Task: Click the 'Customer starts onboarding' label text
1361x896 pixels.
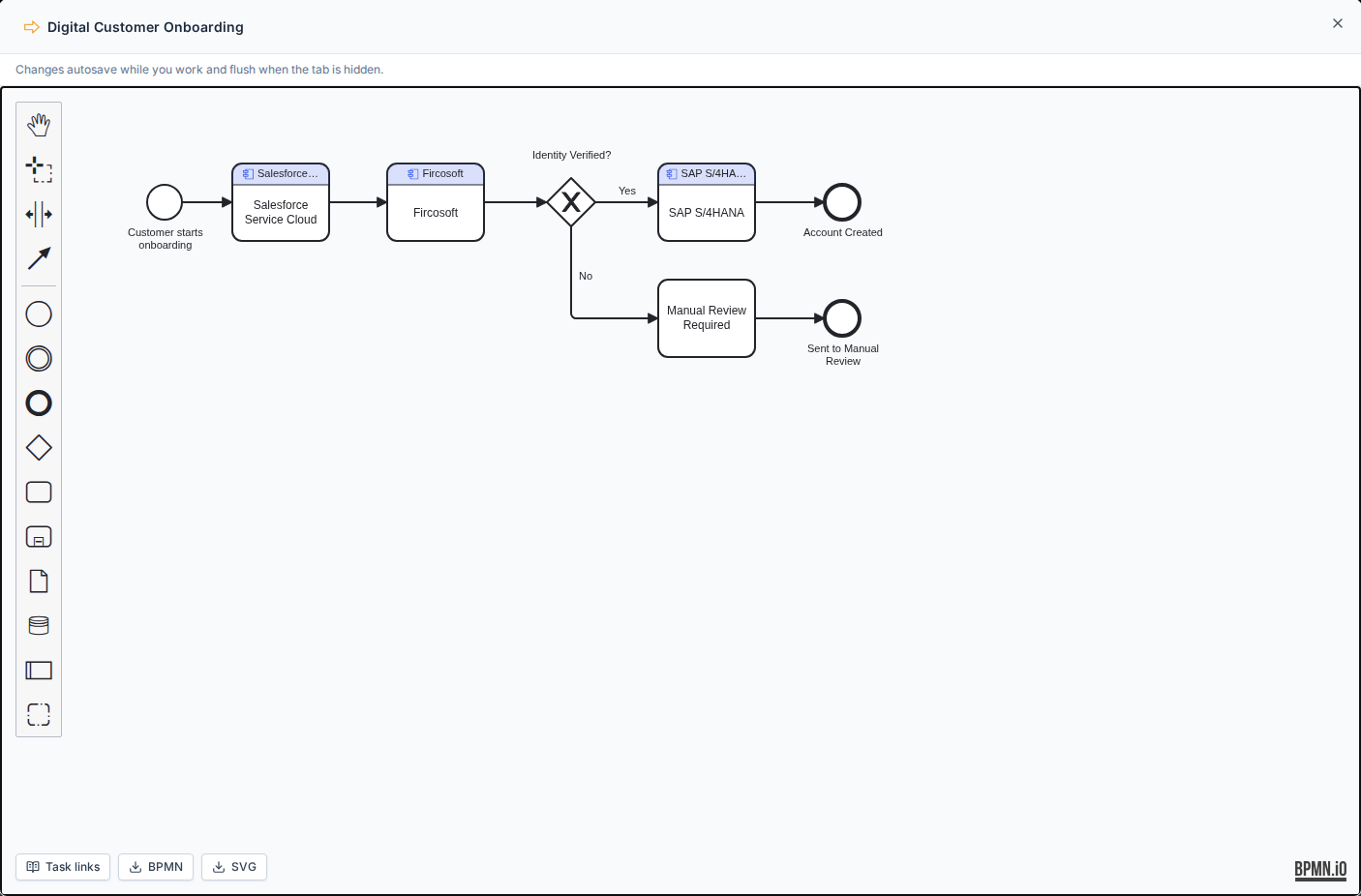Action: click(166, 239)
